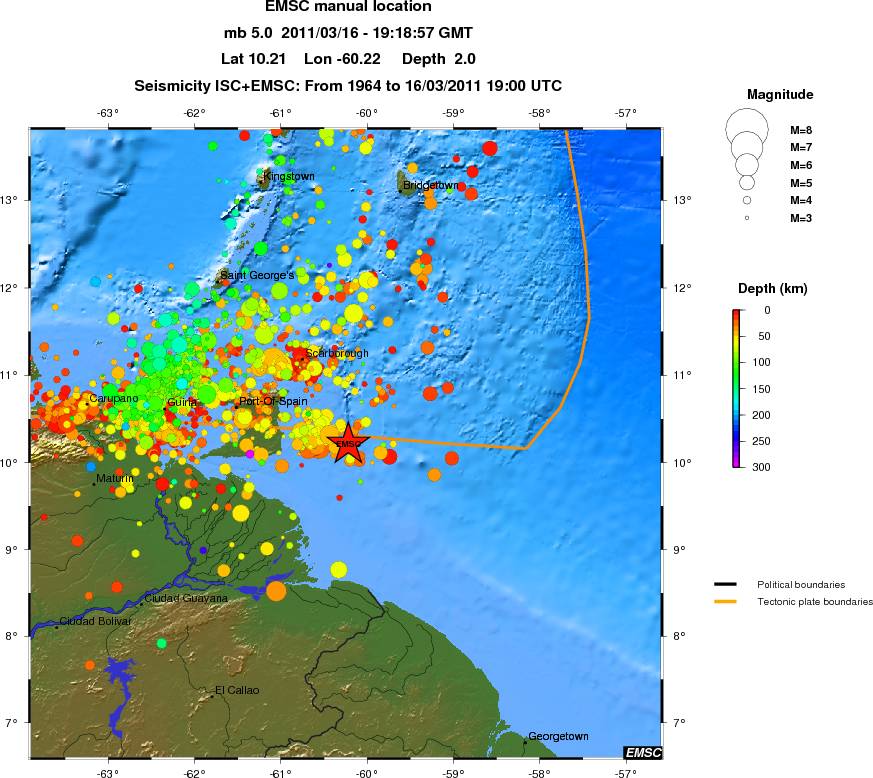Click the Guiria city label
The width and height of the screenshot is (873, 778).
tap(182, 403)
